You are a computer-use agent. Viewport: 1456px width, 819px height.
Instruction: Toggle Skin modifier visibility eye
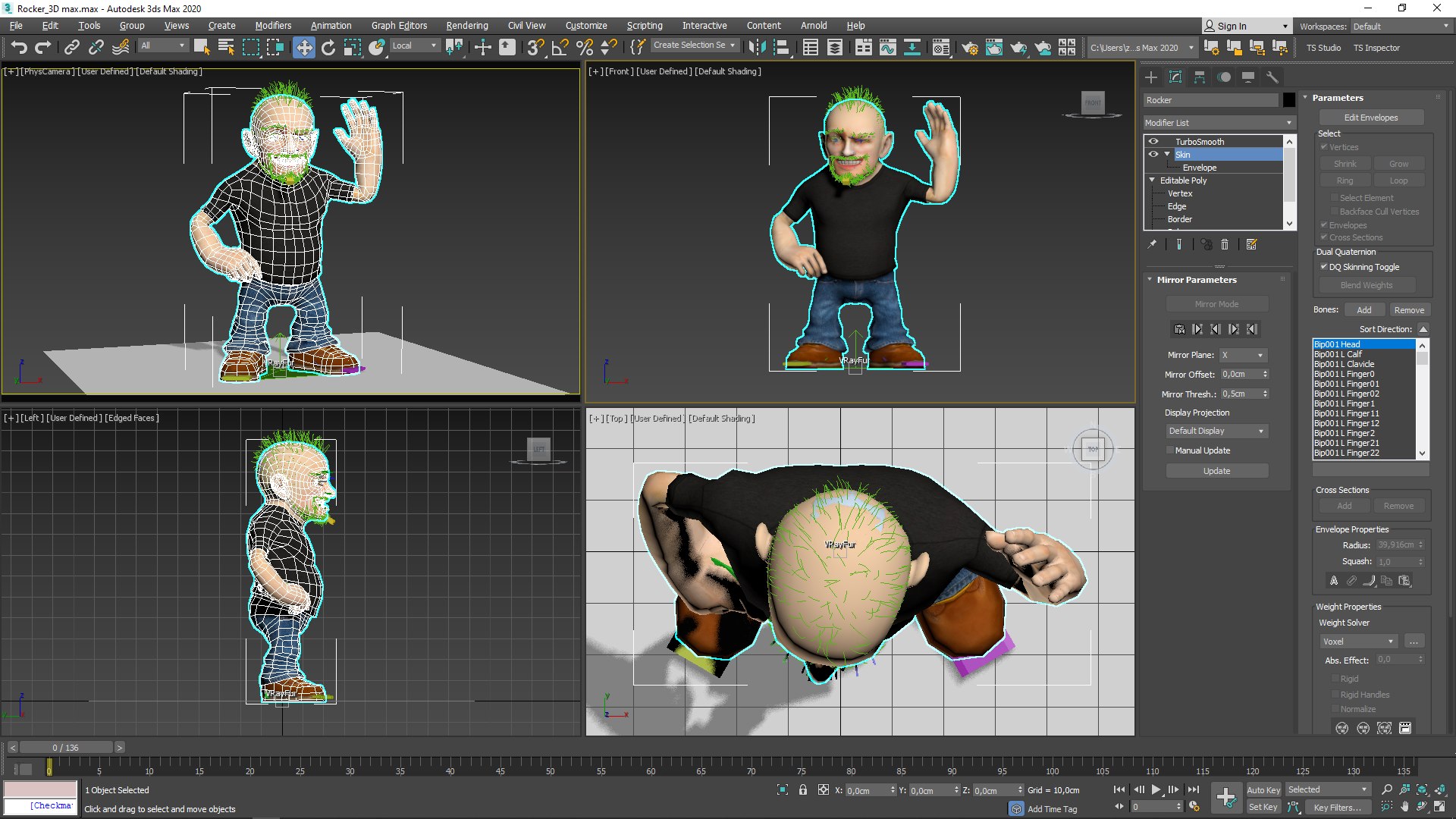pyautogui.click(x=1153, y=154)
